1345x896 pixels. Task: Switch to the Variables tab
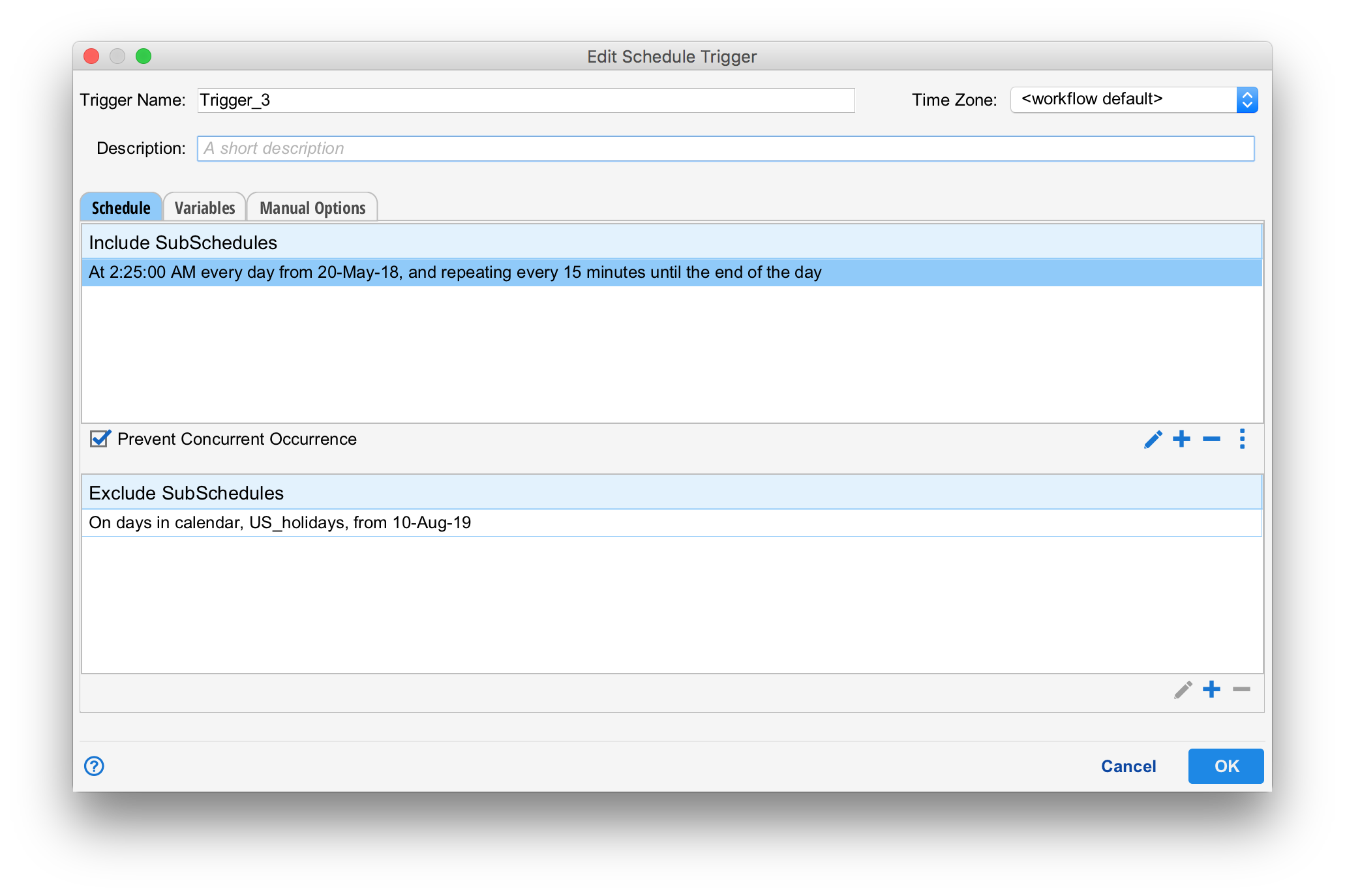click(x=204, y=208)
